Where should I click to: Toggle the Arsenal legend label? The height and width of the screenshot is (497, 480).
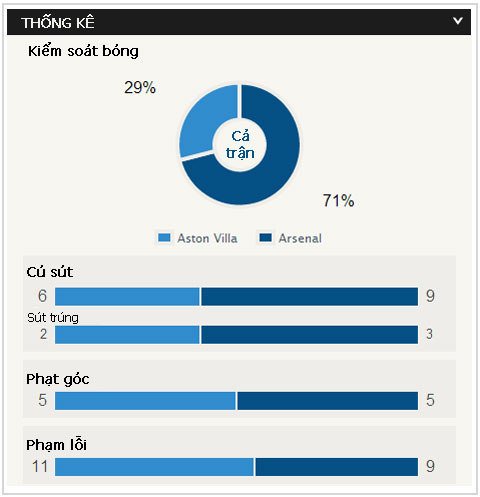point(300,238)
